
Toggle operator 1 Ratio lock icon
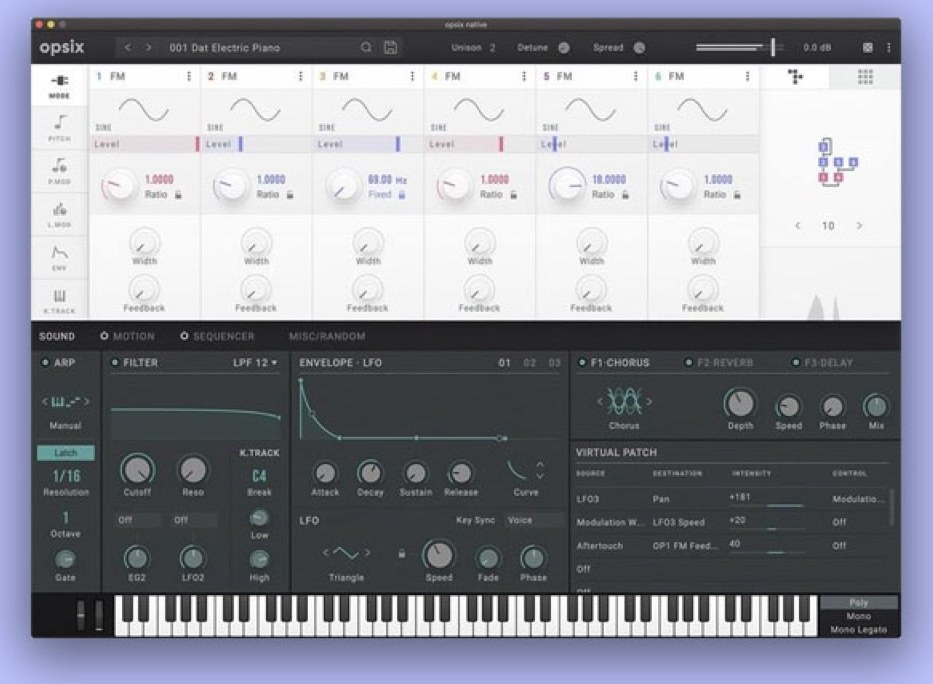pyautogui.click(x=178, y=194)
